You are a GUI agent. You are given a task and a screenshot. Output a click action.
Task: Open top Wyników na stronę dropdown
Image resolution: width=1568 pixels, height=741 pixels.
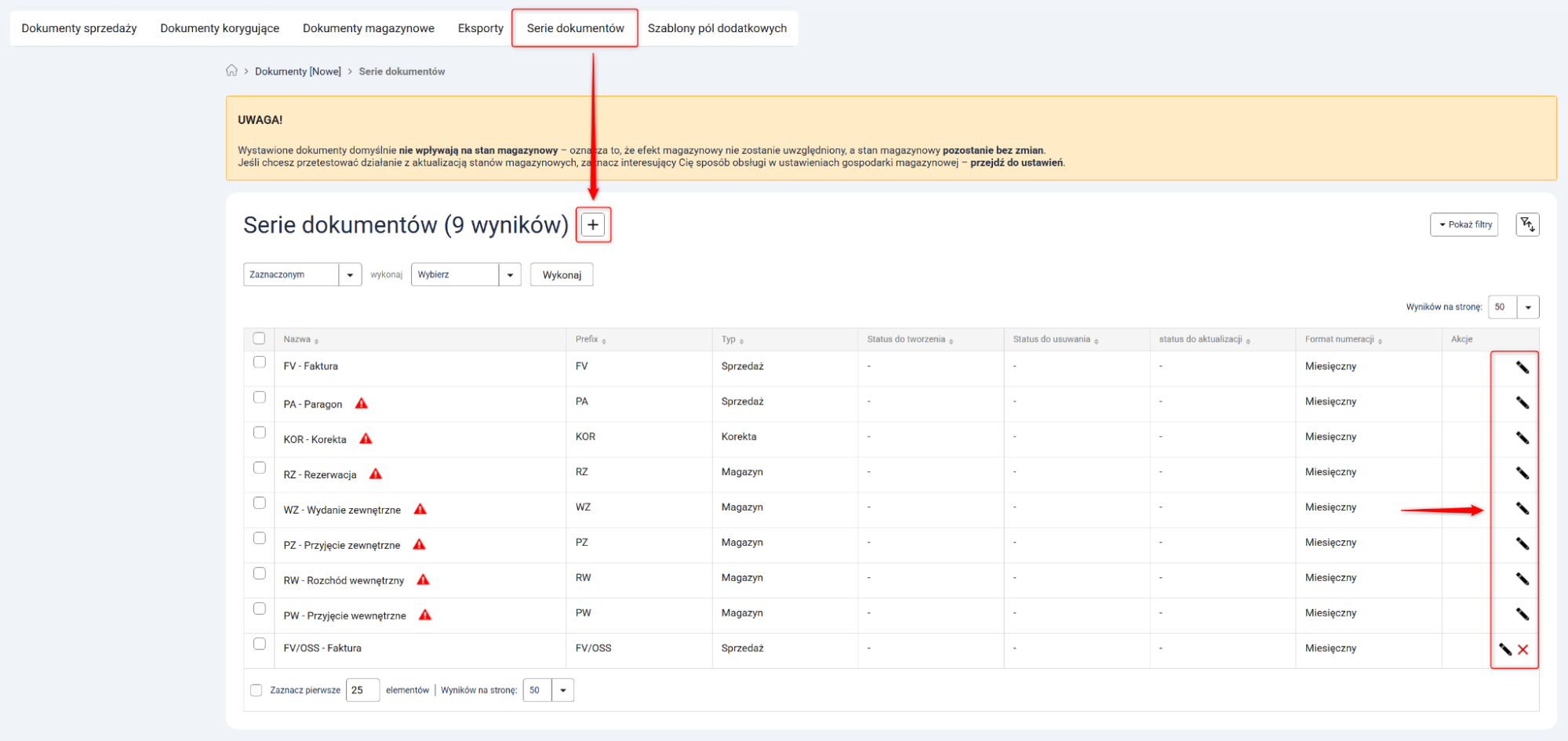(1513, 307)
